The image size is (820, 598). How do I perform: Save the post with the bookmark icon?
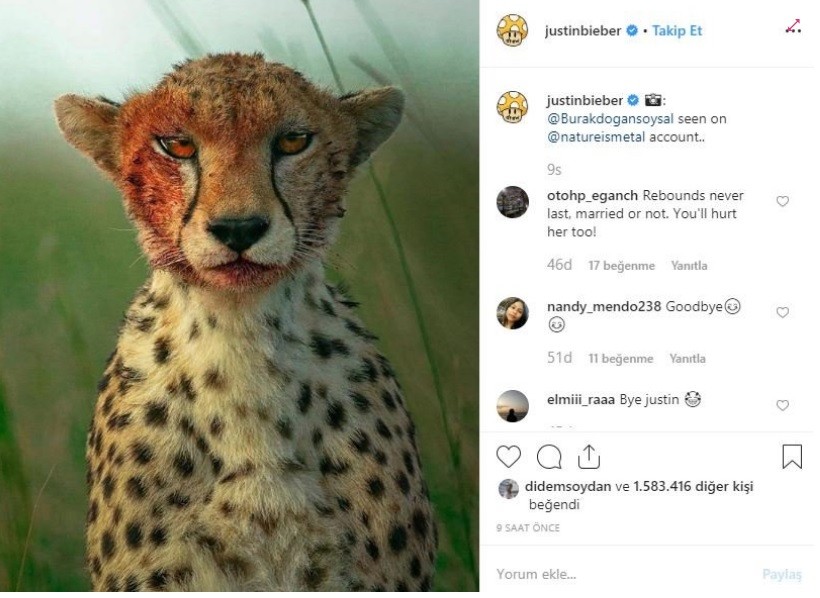click(x=791, y=456)
